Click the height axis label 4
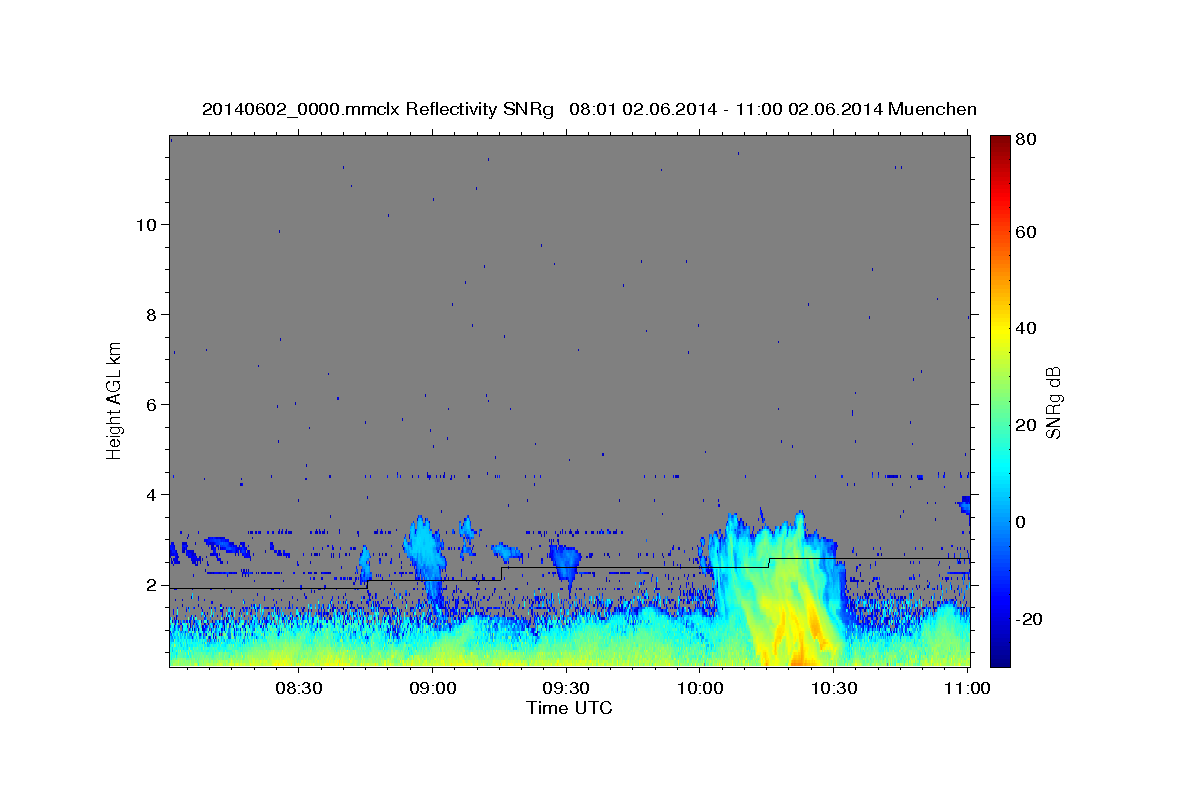 (152, 495)
